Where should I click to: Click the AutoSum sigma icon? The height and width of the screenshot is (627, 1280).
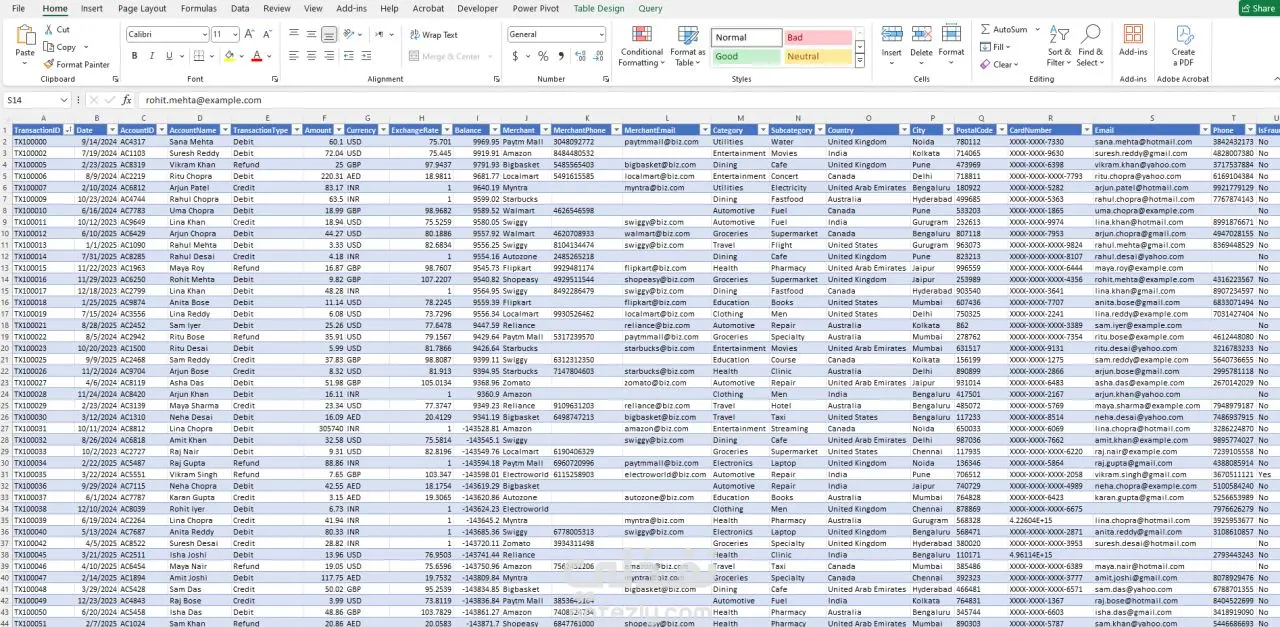(986, 30)
